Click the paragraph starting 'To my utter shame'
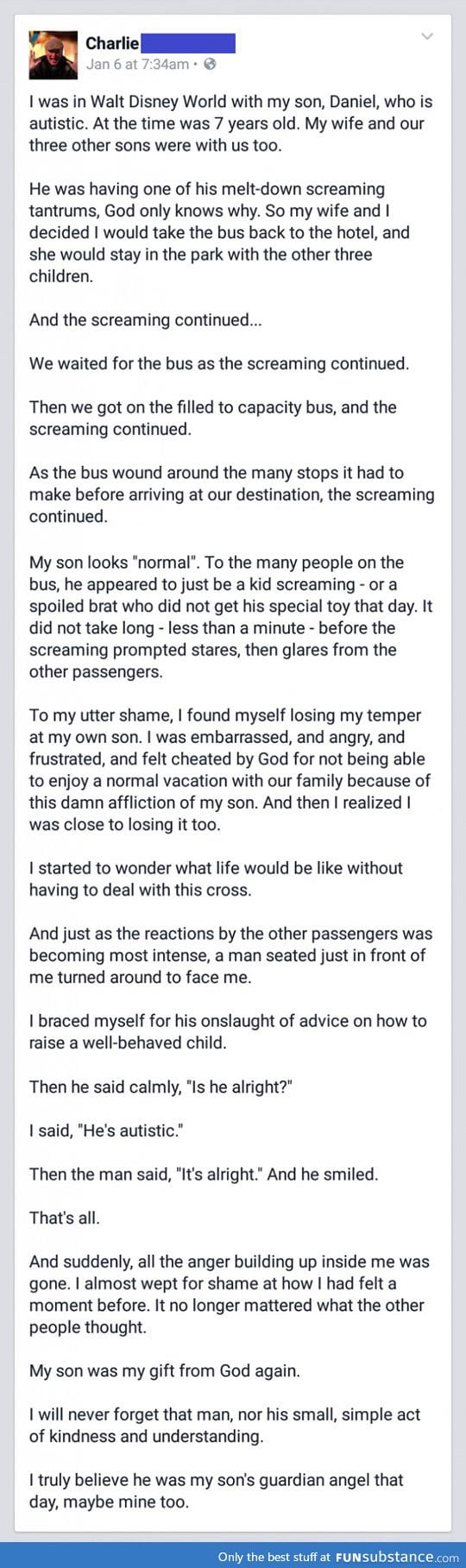Screen dimensions: 466x1568 230,770
